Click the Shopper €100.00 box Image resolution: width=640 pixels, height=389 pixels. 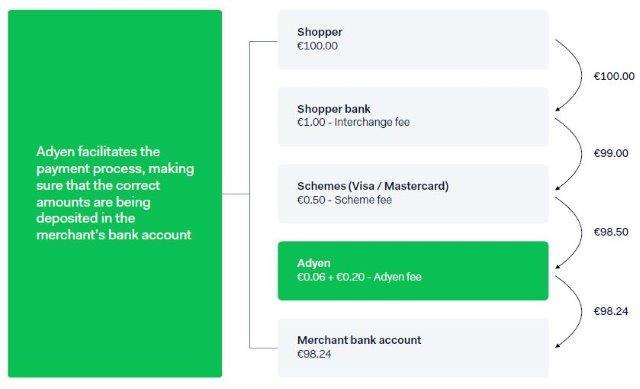tap(413, 40)
